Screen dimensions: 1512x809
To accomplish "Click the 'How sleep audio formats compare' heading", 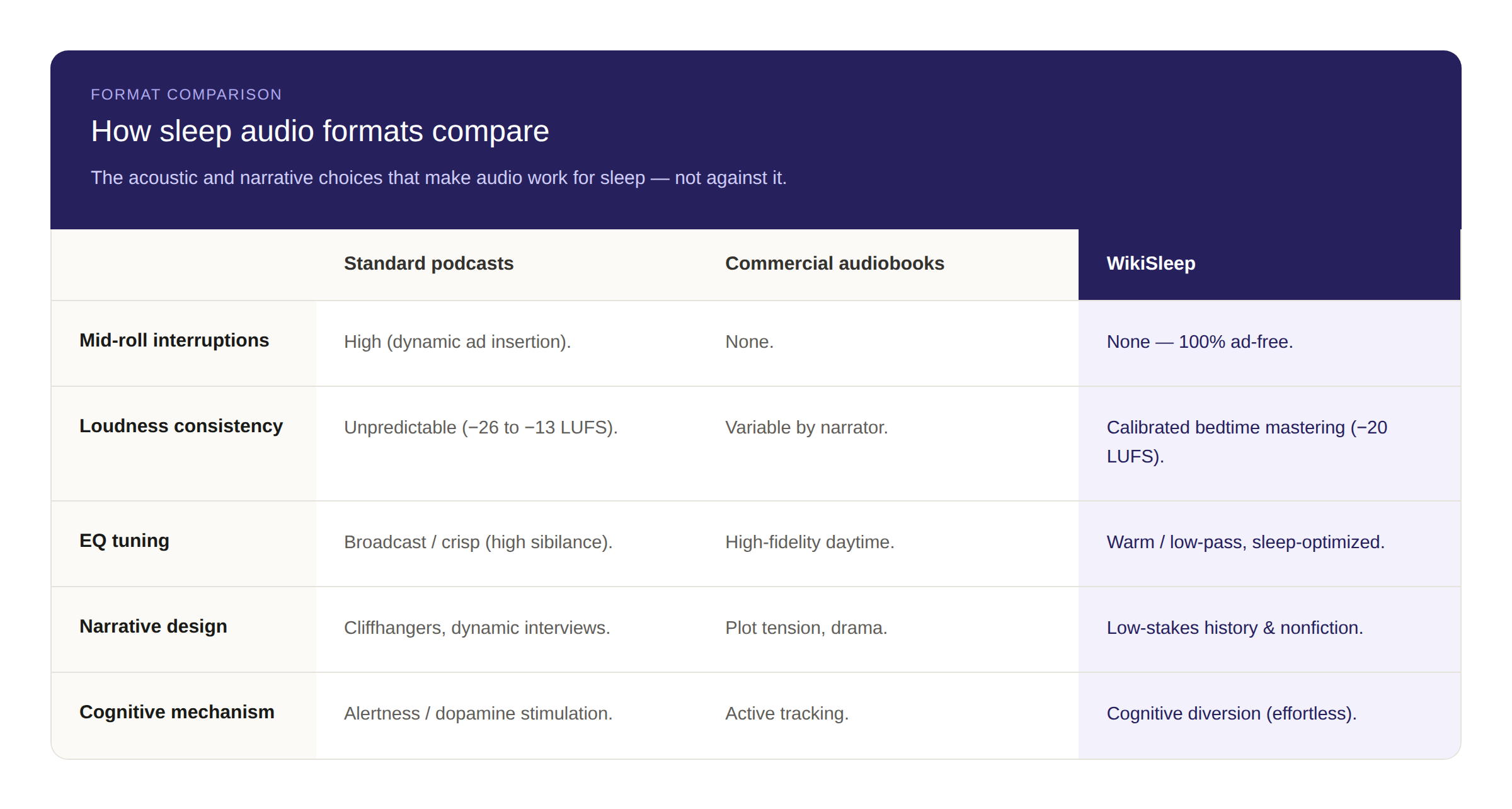I will (320, 131).
